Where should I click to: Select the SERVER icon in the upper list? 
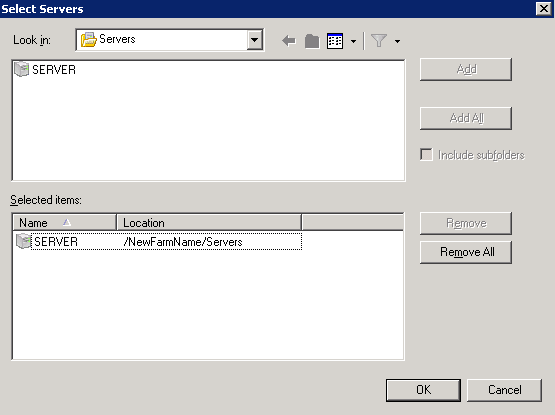tap(22, 69)
